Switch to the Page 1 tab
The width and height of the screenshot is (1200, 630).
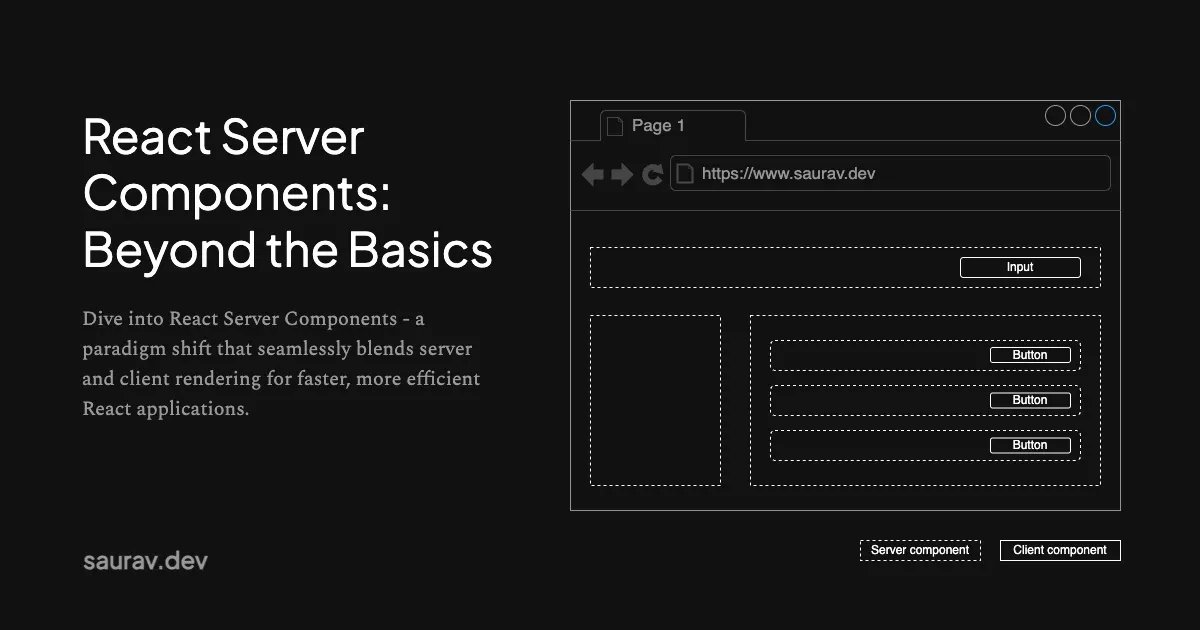660,125
